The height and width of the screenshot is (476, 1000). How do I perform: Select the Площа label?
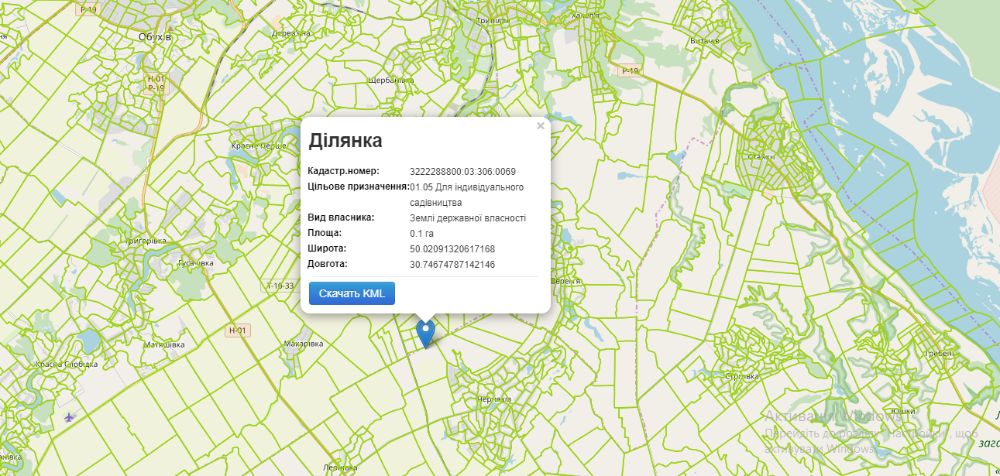(x=325, y=233)
